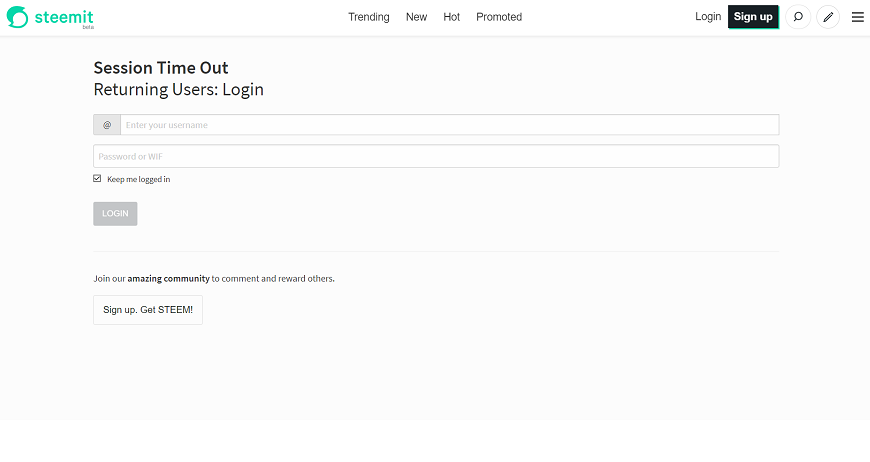This screenshot has height=462, width=870.
Task: Click the Password or WIF field
Action: [x=436, y=156]
